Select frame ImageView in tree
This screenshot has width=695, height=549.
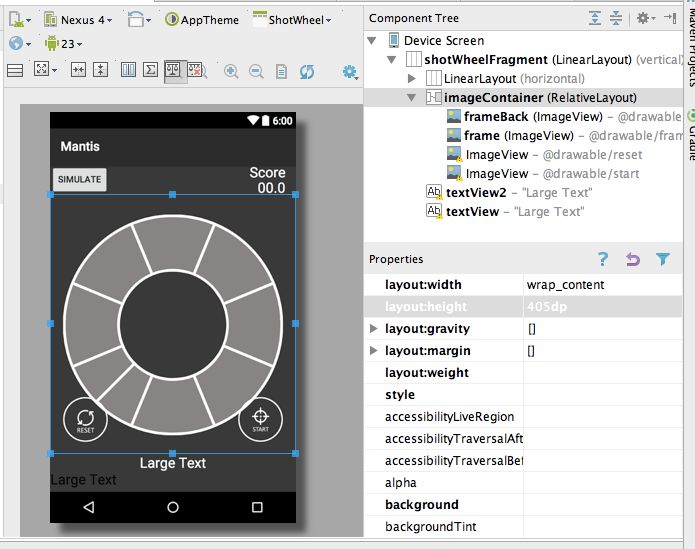coord(523,136)
